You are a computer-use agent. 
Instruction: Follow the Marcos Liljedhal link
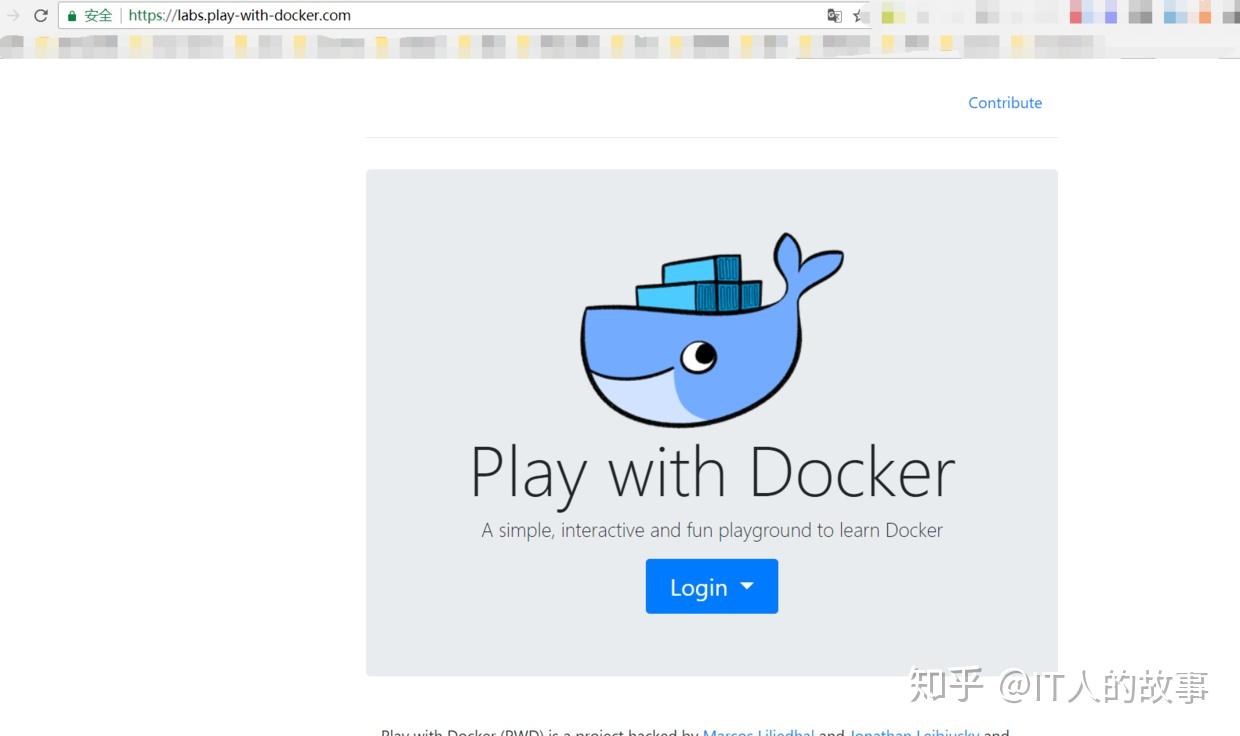758,732
